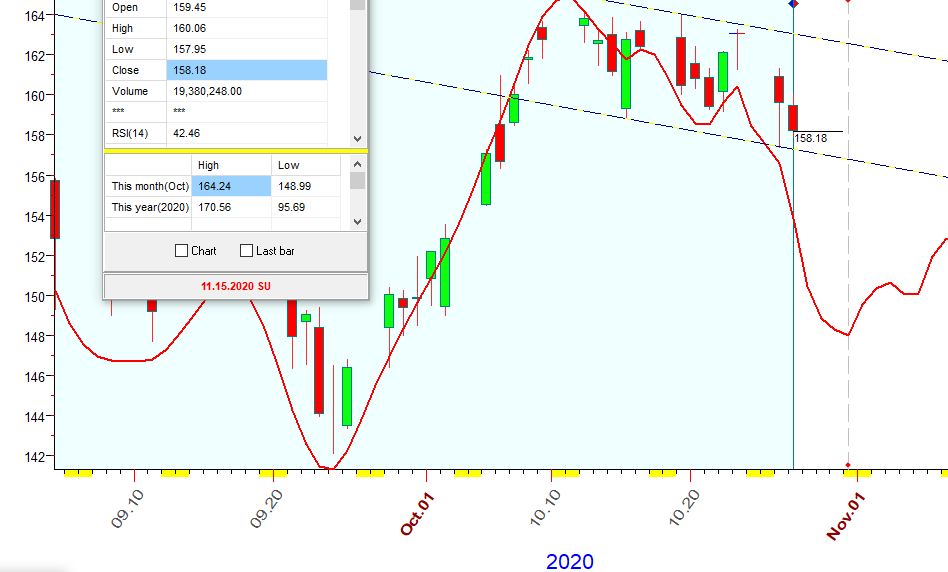Click the High/Low table scrollbar thumb
This screenshot has height=572, width=948.
pos(357,181)
